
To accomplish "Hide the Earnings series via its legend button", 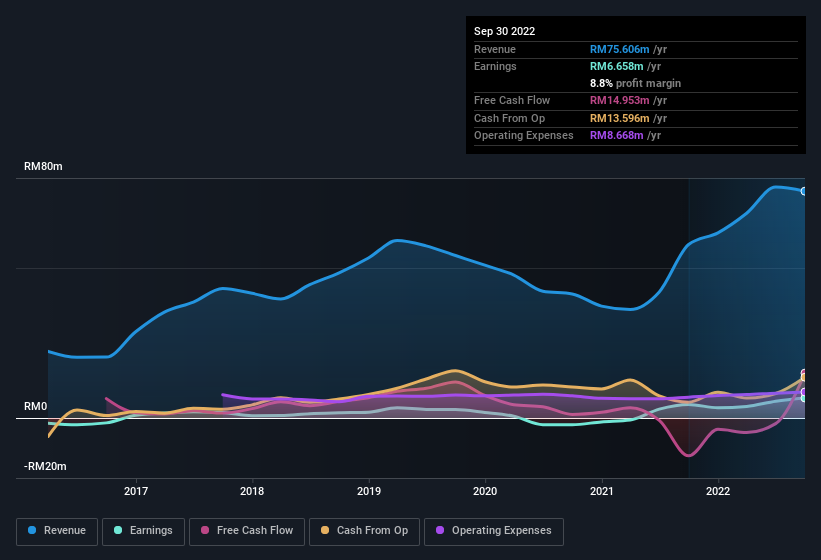I will click(143, 530).
